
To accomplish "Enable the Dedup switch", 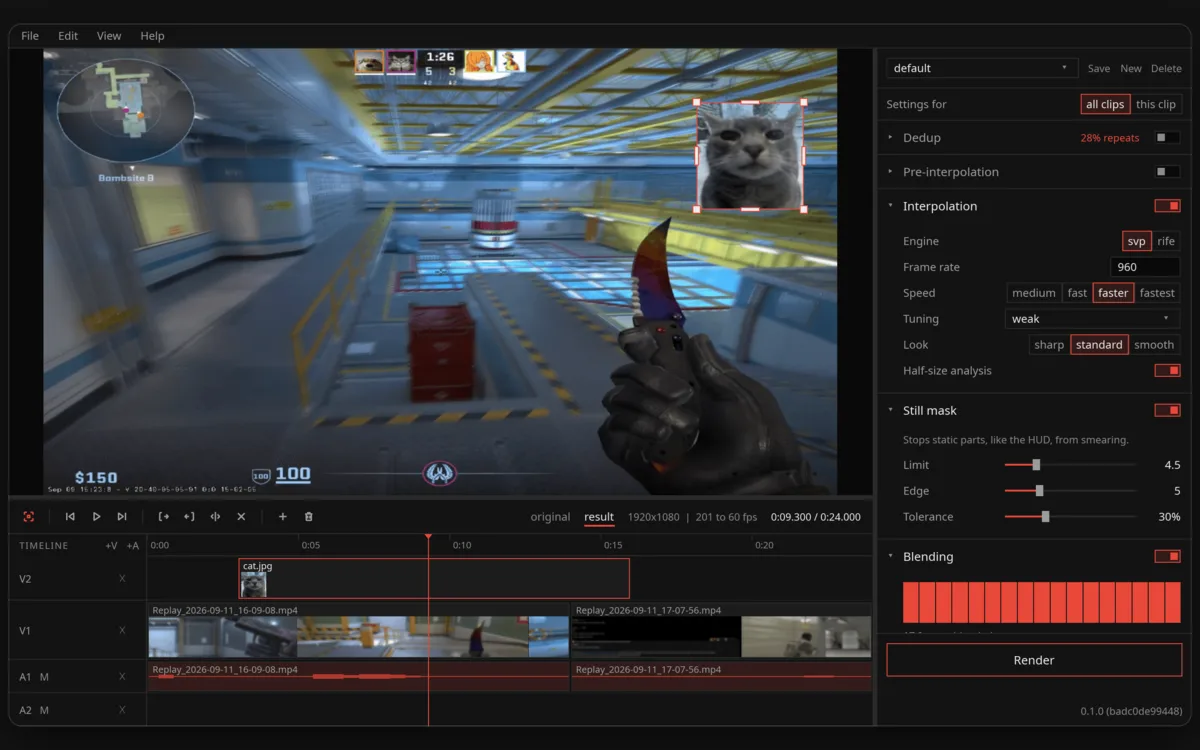I will coord(1167,138).
